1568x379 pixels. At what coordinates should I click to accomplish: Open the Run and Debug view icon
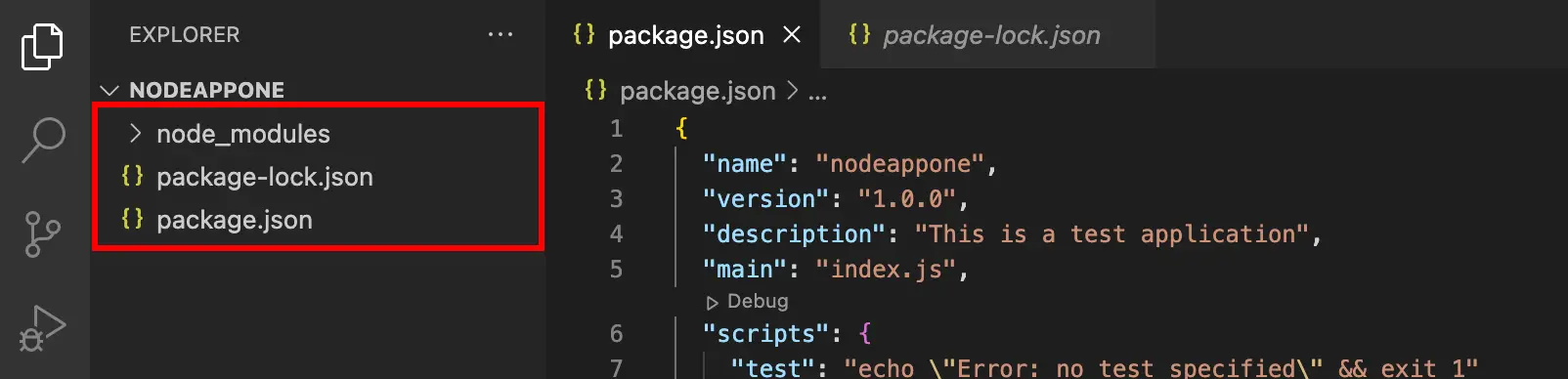click(x=42, y=328)
